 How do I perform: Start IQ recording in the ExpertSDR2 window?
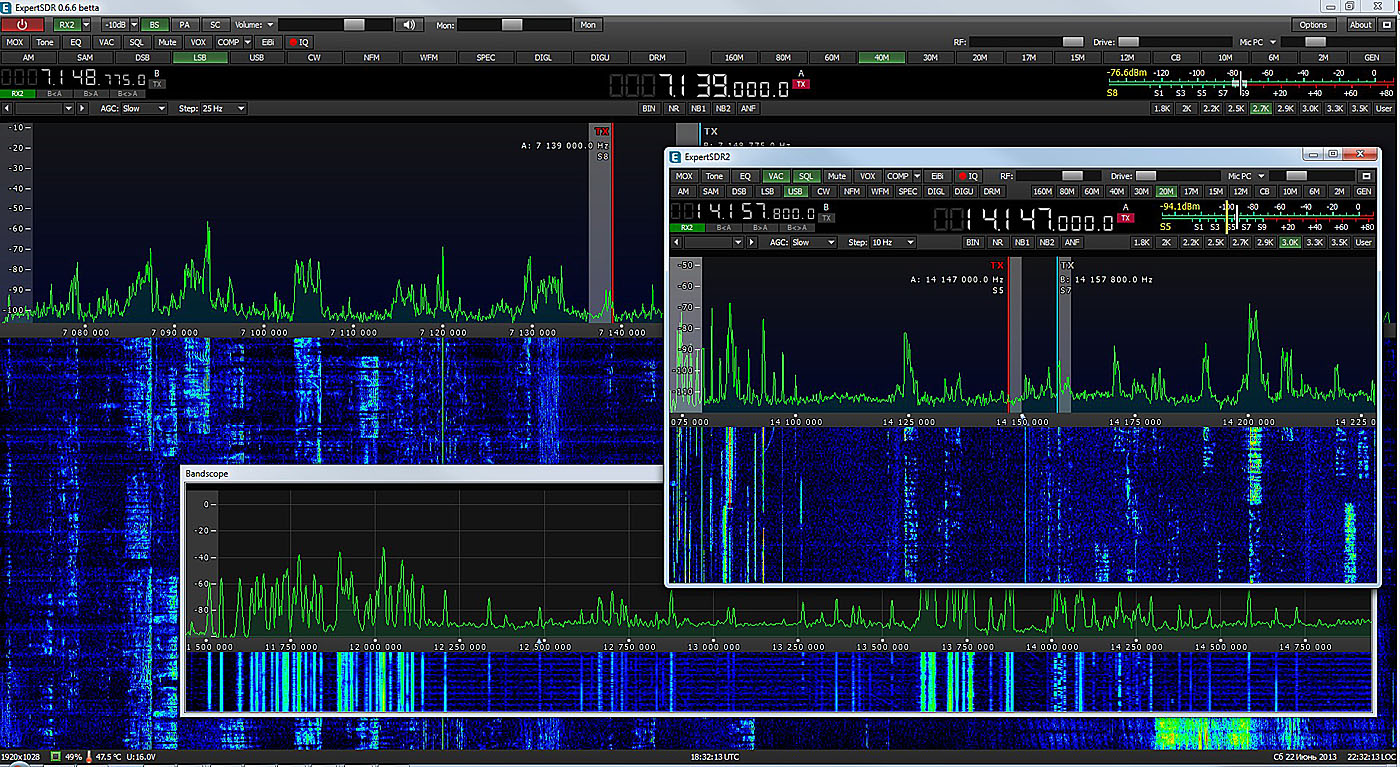[x=968, y=176]
